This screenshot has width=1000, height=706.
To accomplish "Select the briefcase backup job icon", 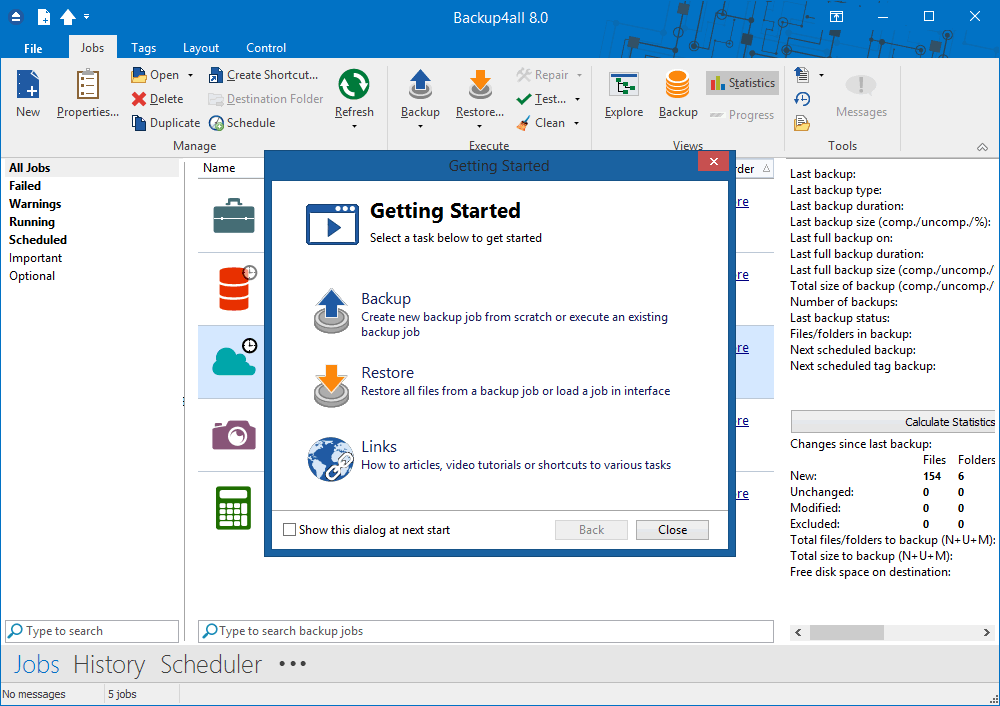I will point(233,216).
